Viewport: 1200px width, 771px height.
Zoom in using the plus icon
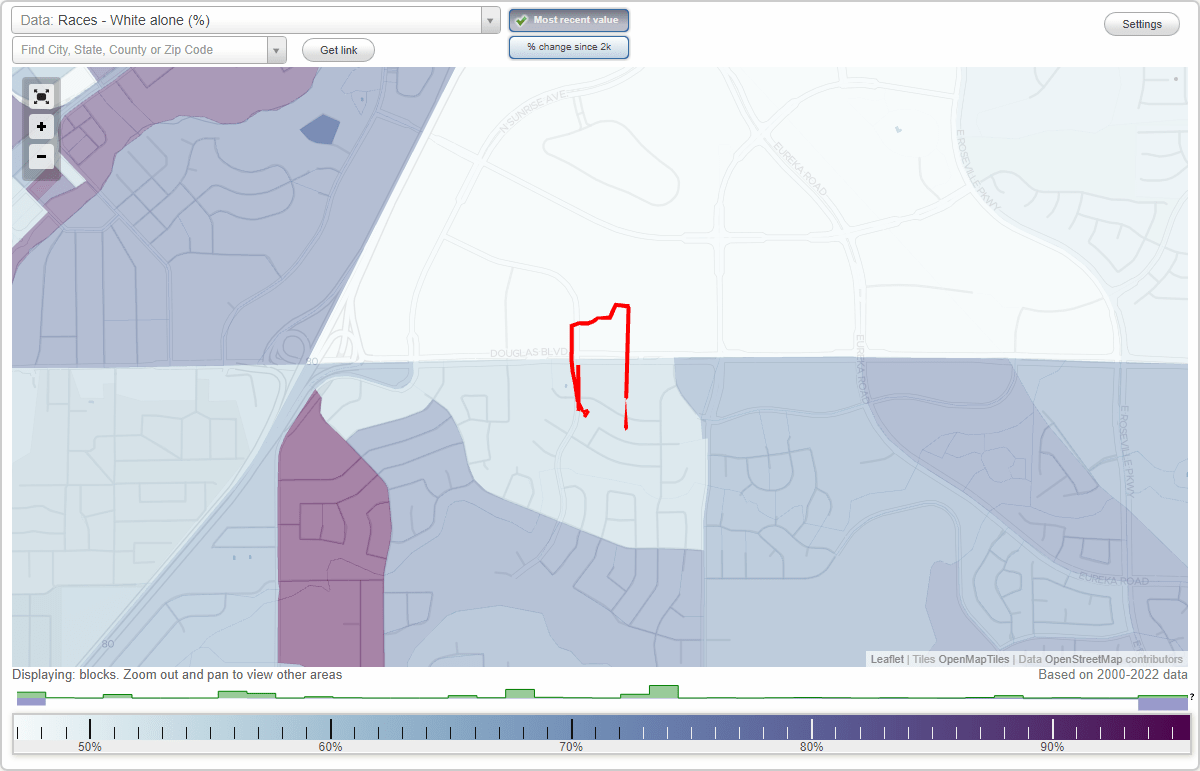point(41,127)
